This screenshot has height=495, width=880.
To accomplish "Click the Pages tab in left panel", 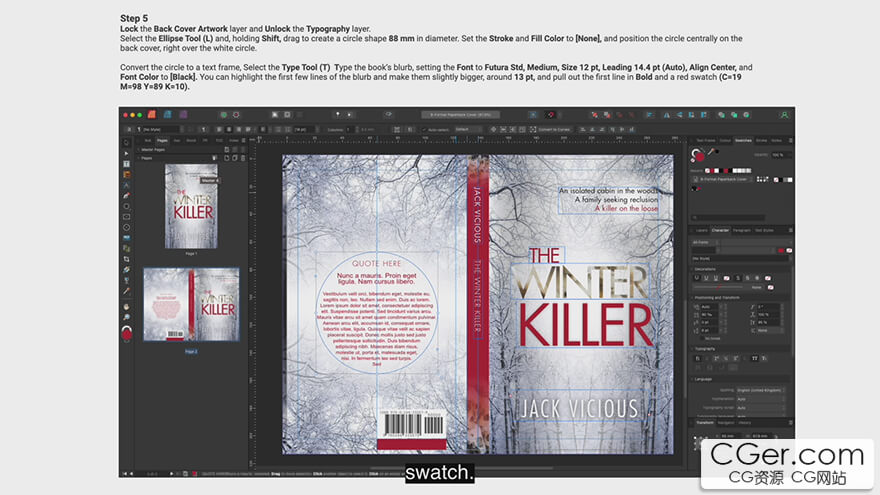I will click(162, 140).
